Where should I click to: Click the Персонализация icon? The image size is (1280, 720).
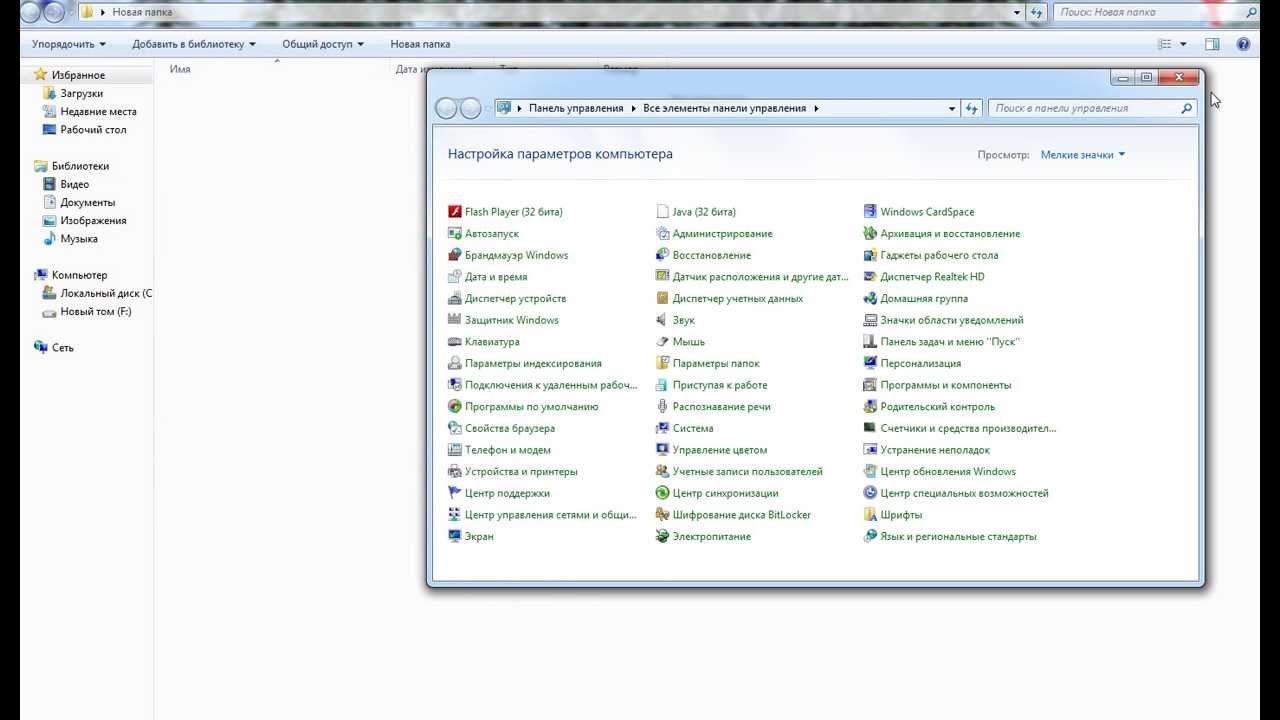(871, 364)
